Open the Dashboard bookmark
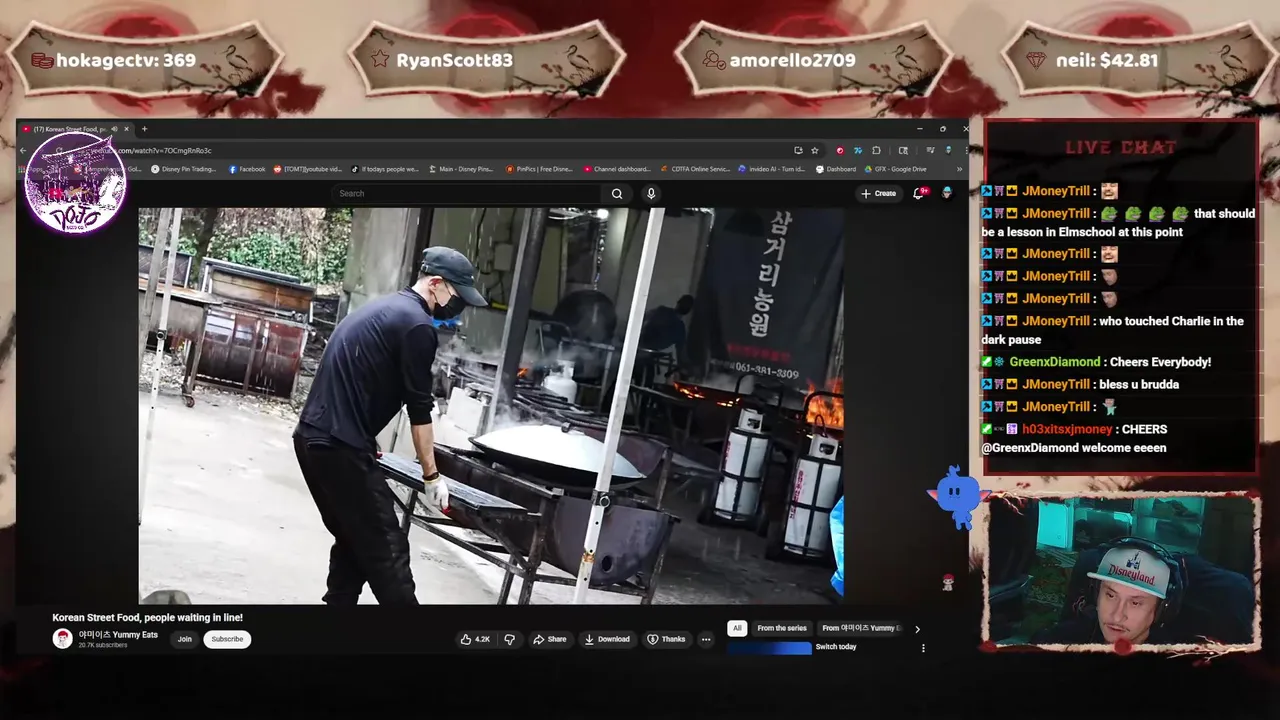The width and height of the screenshot is (1280, 720). point(836,169)
